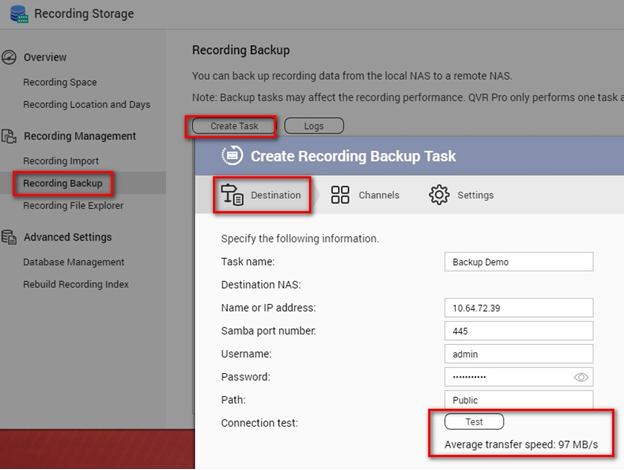Click the 'Destination NAS:' label
The width and height of the screenshot is (624, 470).
pyautogui.click(x=261, y=285)
